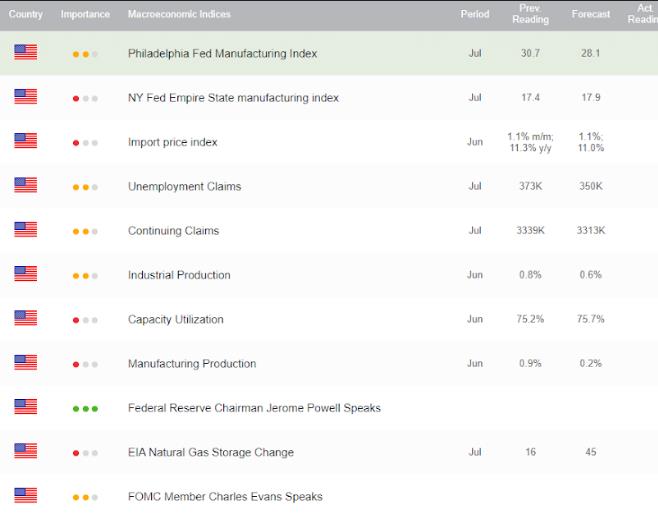The width and height of the screenshot is (658, 514).
Task: Click green importance dots for Jerome Powell Speaks
Action: 85,409
